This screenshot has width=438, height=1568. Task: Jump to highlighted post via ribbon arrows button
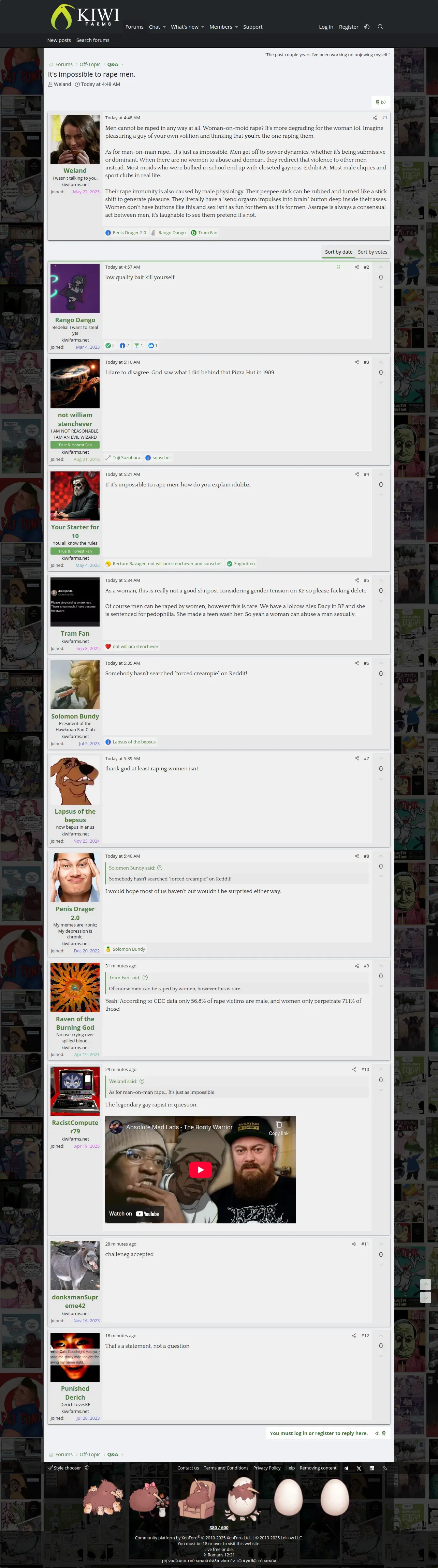(381, 102)
